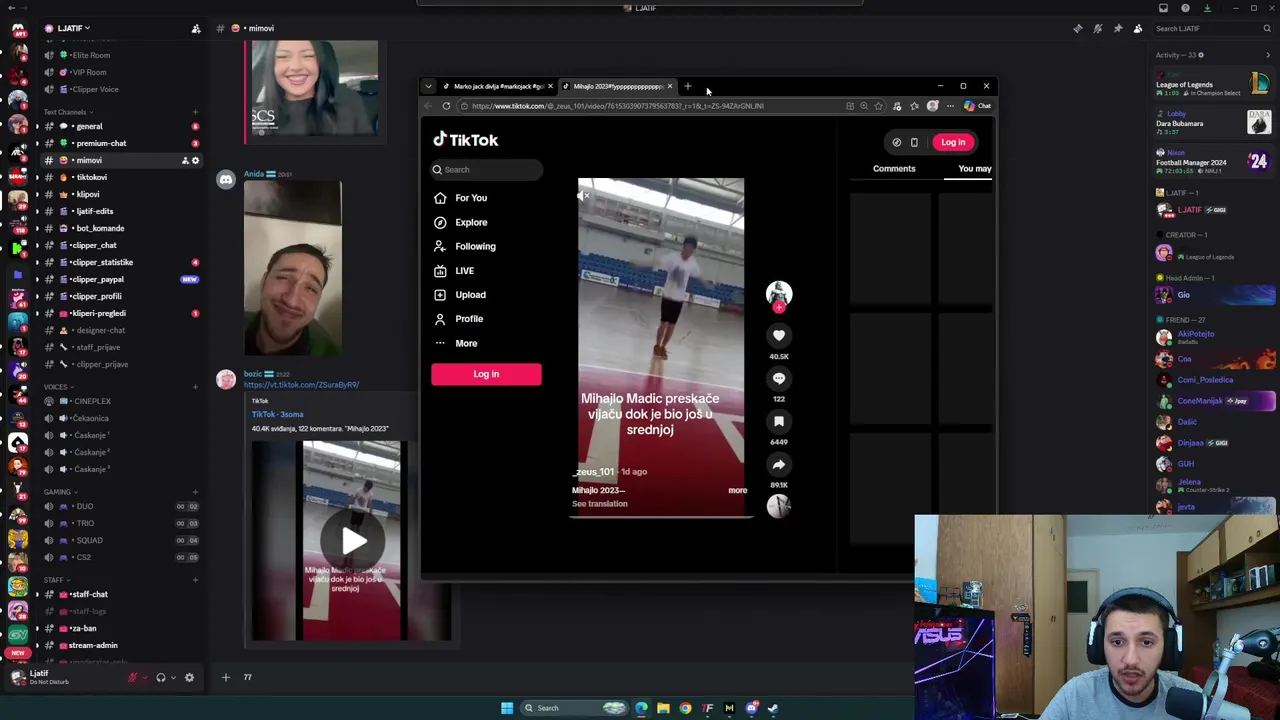Bookmark the TikTok video via favorites icon

(779, 421)
